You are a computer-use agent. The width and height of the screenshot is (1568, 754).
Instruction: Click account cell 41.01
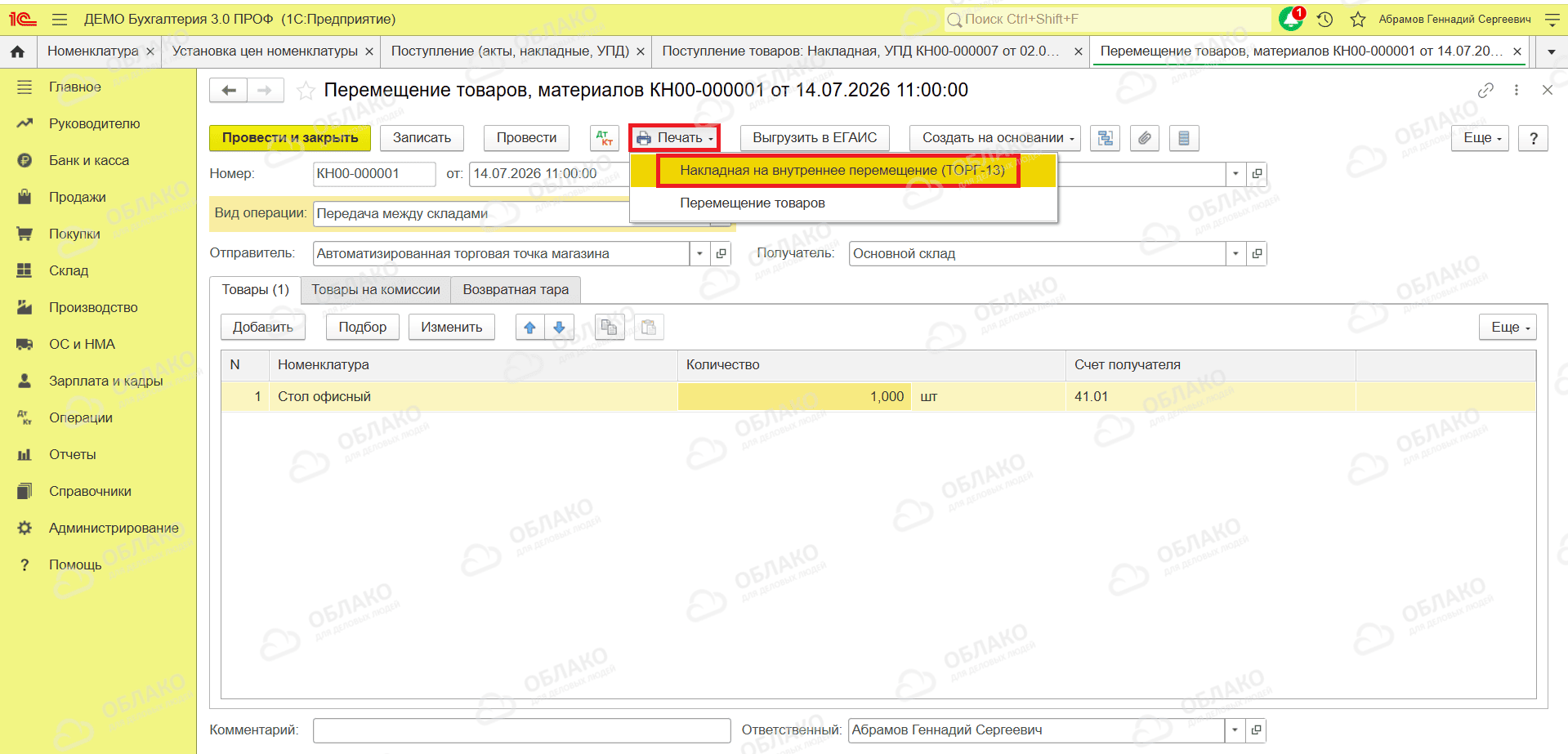pyautogui.click(x=1211, y=397)
